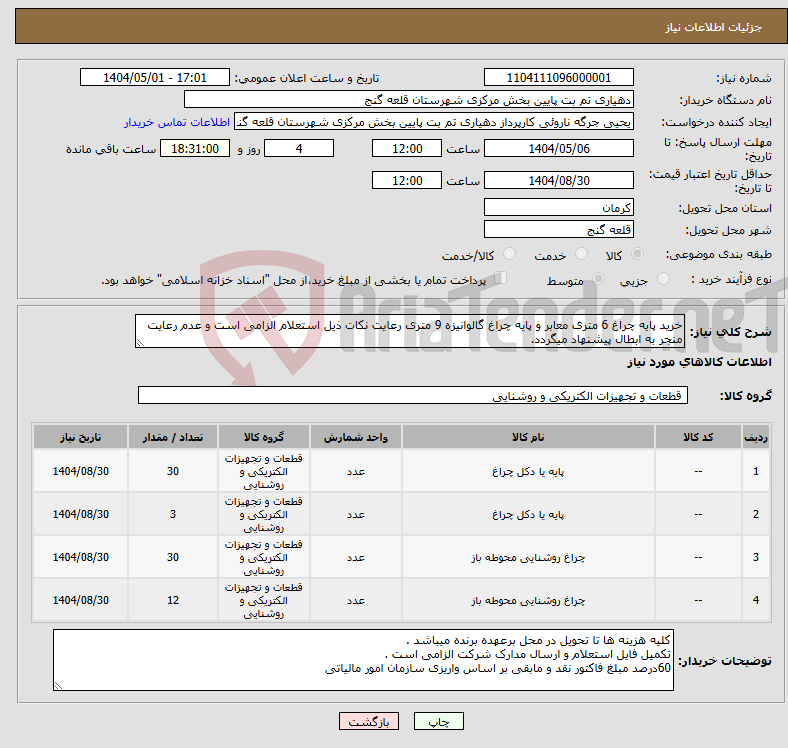788x748 pixels.
Task: Click row number 4 cell
Action: point(755,600)
